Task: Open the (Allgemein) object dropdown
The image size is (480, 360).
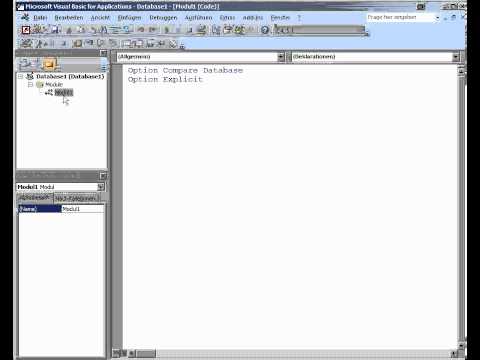Action: pyautogui.click(x=281, y=57)
